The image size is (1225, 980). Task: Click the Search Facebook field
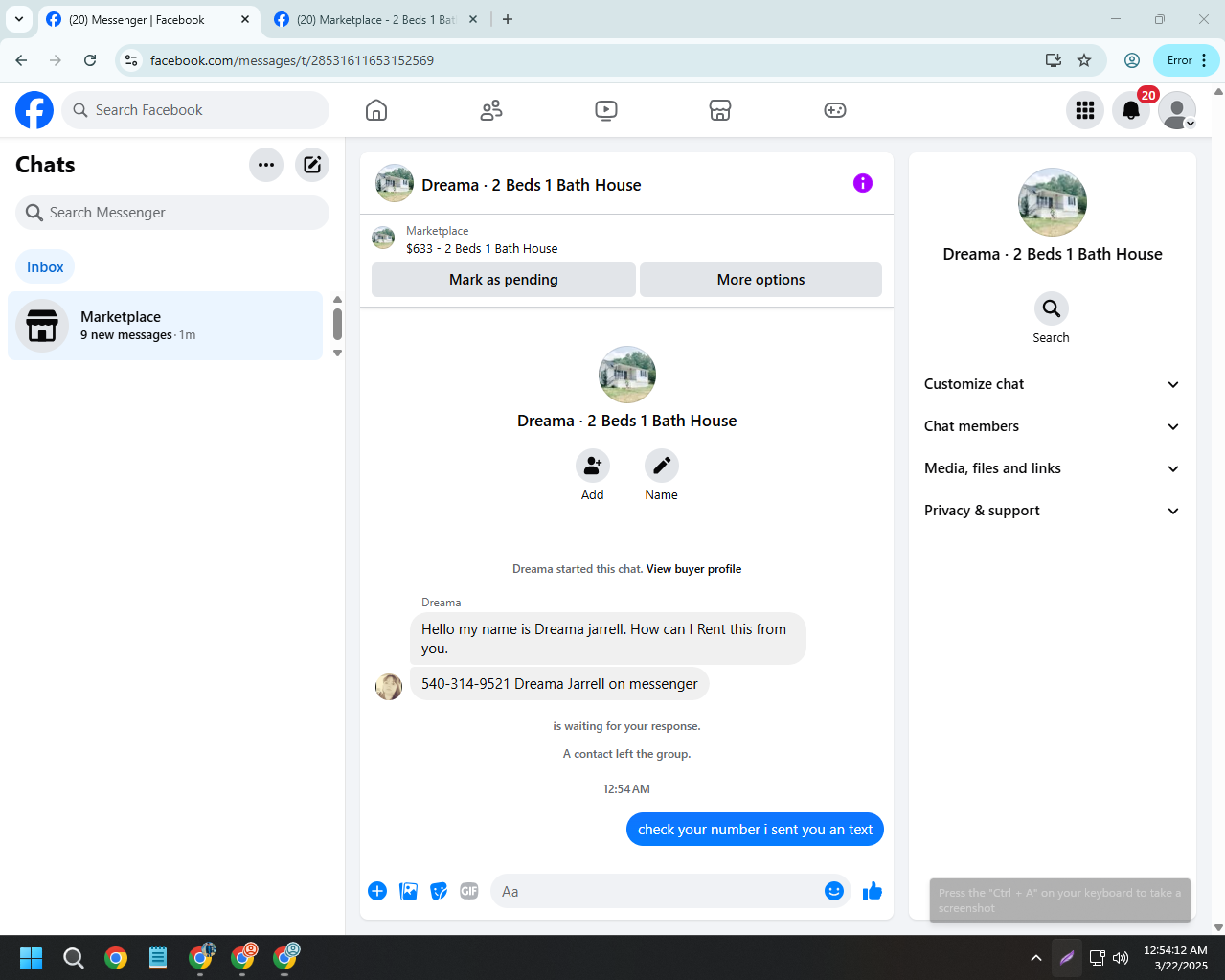(195, 110)
